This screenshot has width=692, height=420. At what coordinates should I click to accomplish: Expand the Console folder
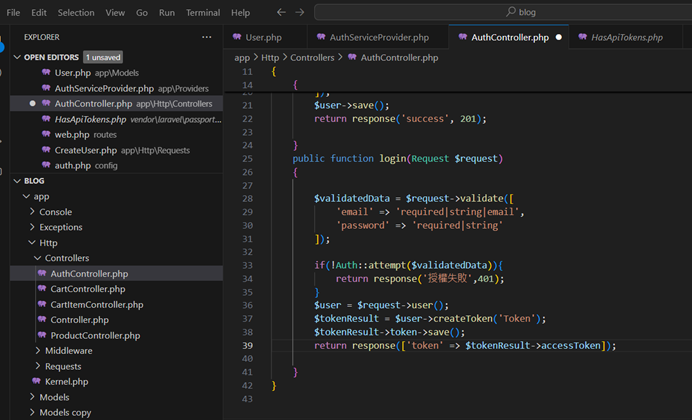(x=55, y=212)
